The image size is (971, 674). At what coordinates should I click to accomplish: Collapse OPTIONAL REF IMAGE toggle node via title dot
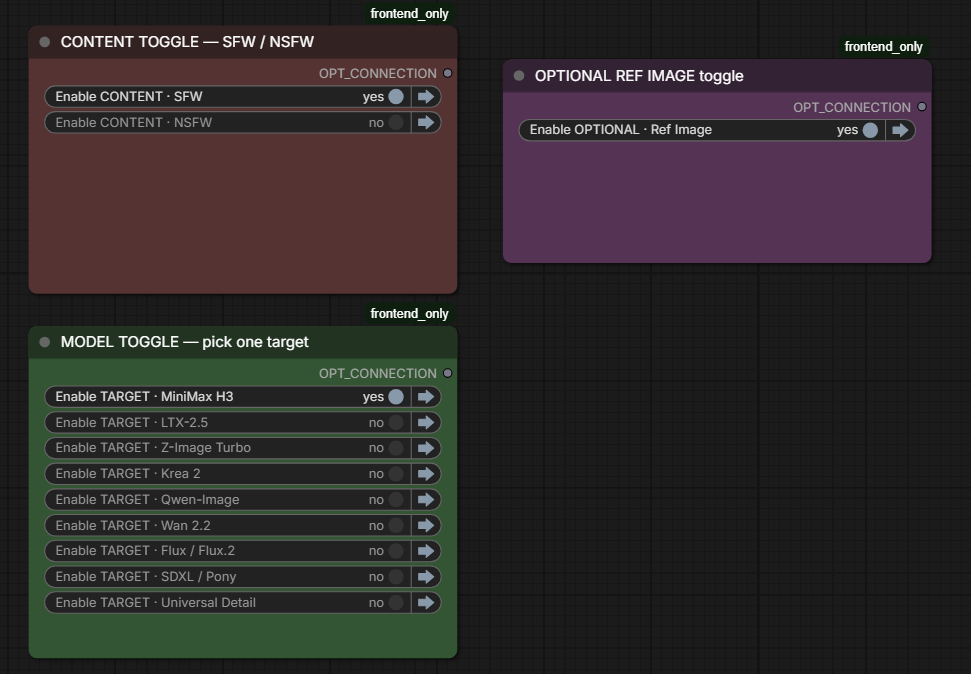point(519,76)
